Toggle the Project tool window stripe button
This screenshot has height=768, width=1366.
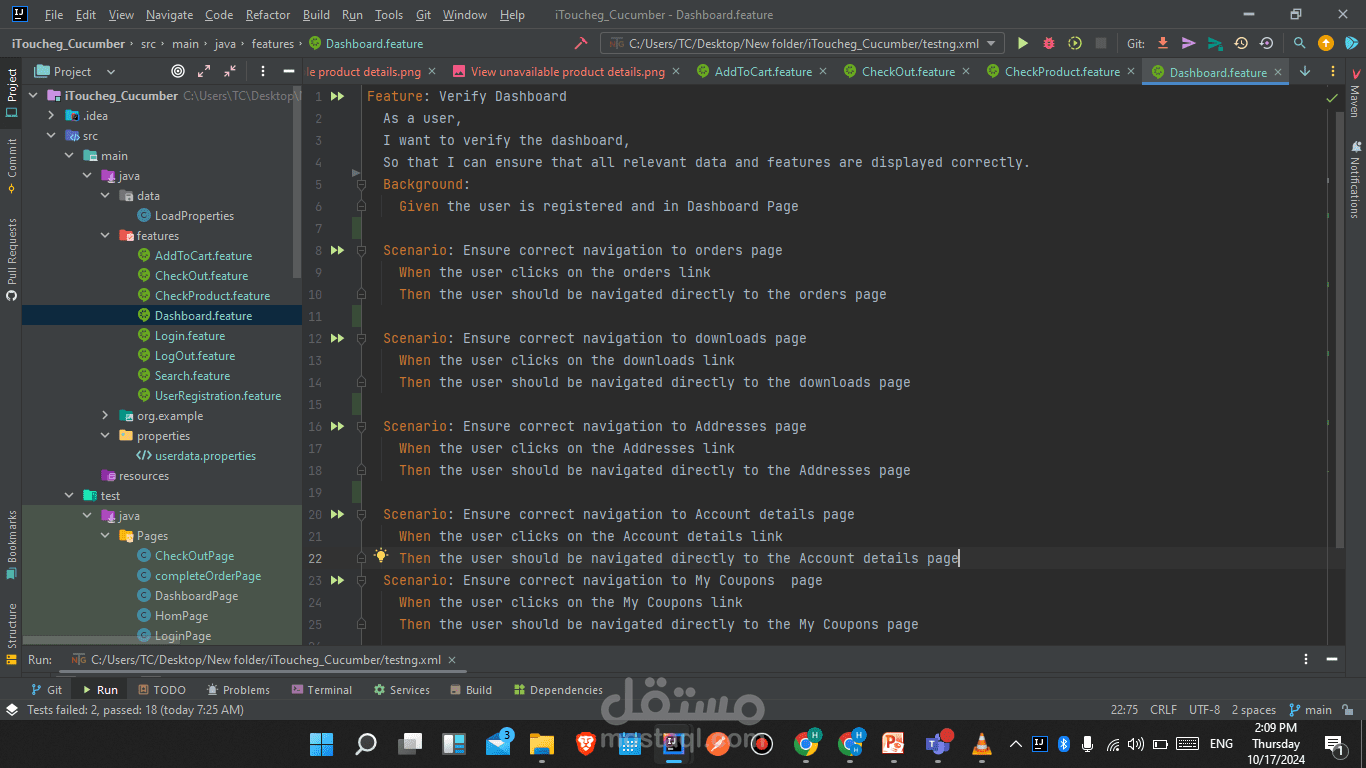click(x=11, y=92)
